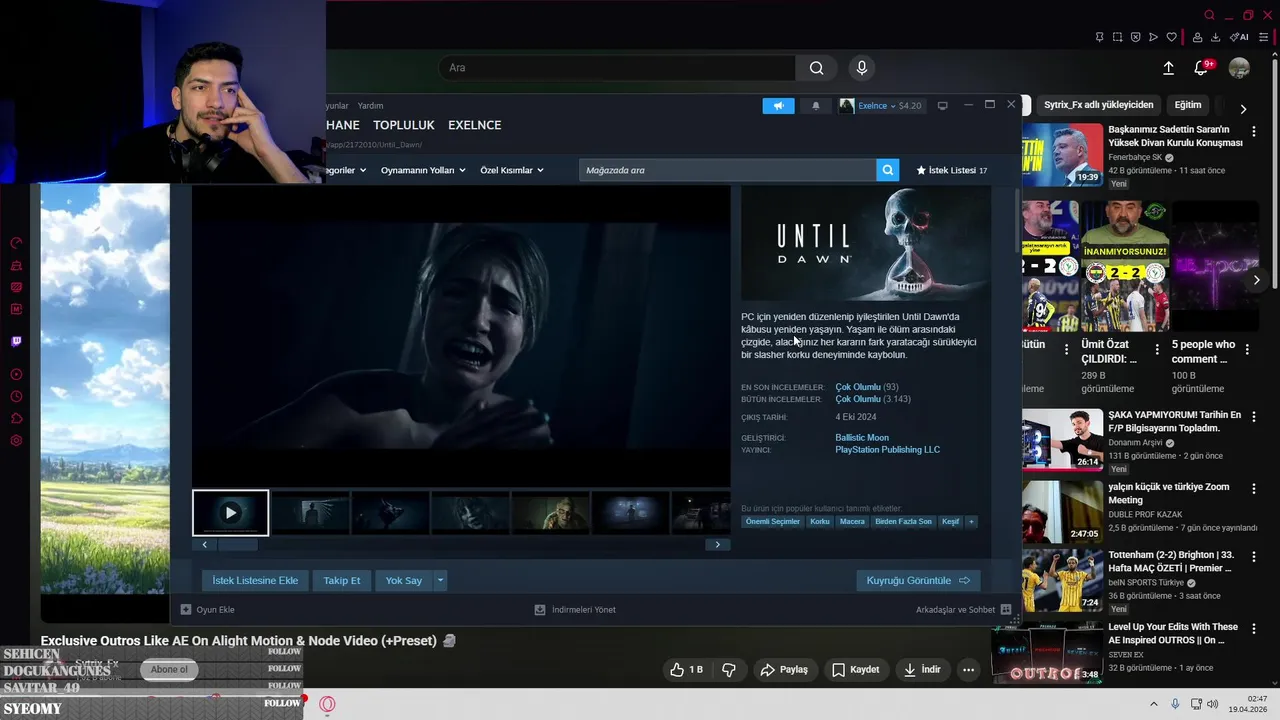Open options for Şaka Yapmıyorum video
Image resolution: width=1280 pixels, height=720 pixels.
tap(1255, 416)
